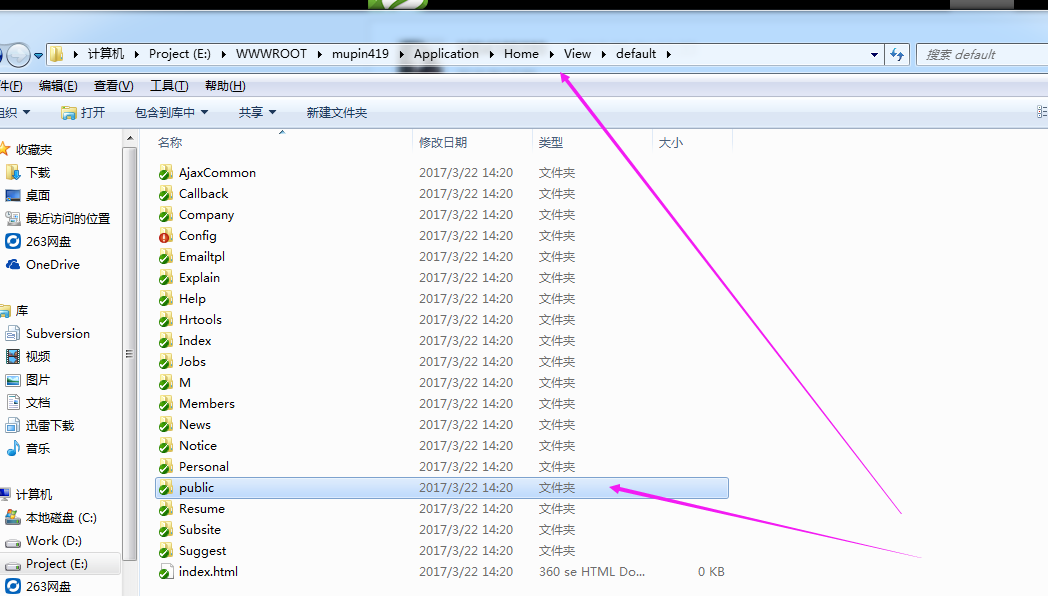The height and width of the screenshot is (596, 1048).
Task: Expand the 共享 toolbar dropdown
Action: [257, 113]
